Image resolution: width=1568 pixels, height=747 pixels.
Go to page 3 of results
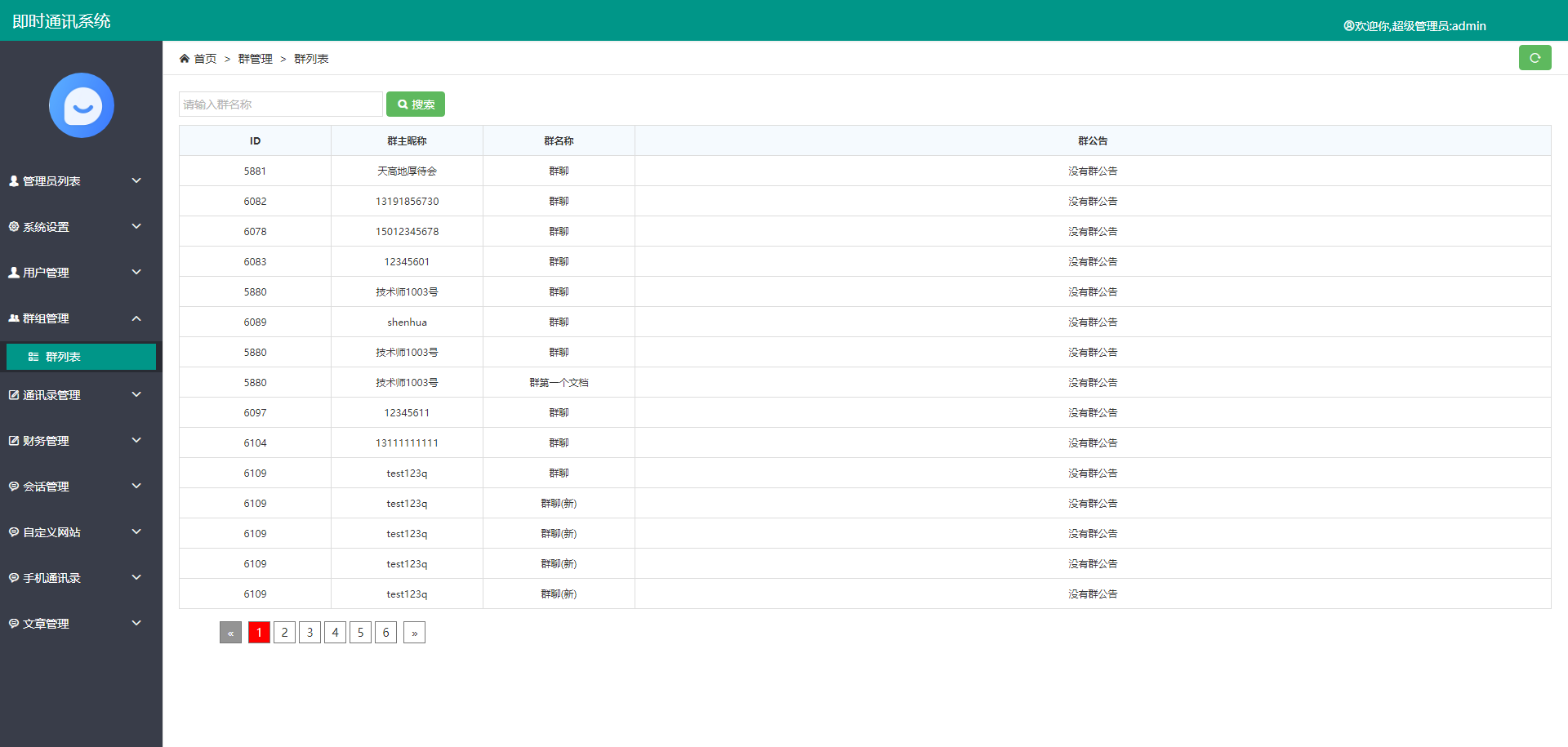[x=310, y=632]
